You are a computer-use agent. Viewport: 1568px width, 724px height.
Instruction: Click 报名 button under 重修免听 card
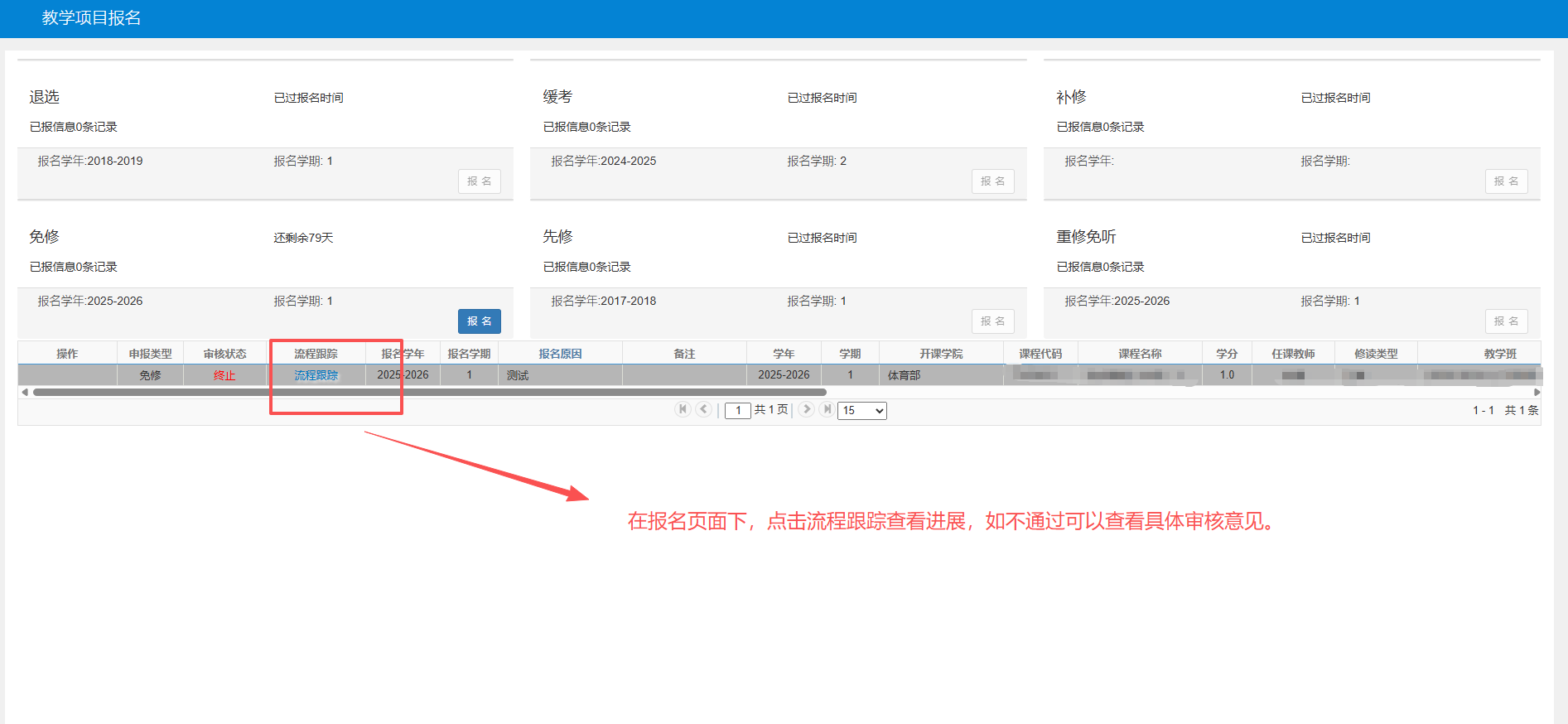click(x=1506, y=321)
